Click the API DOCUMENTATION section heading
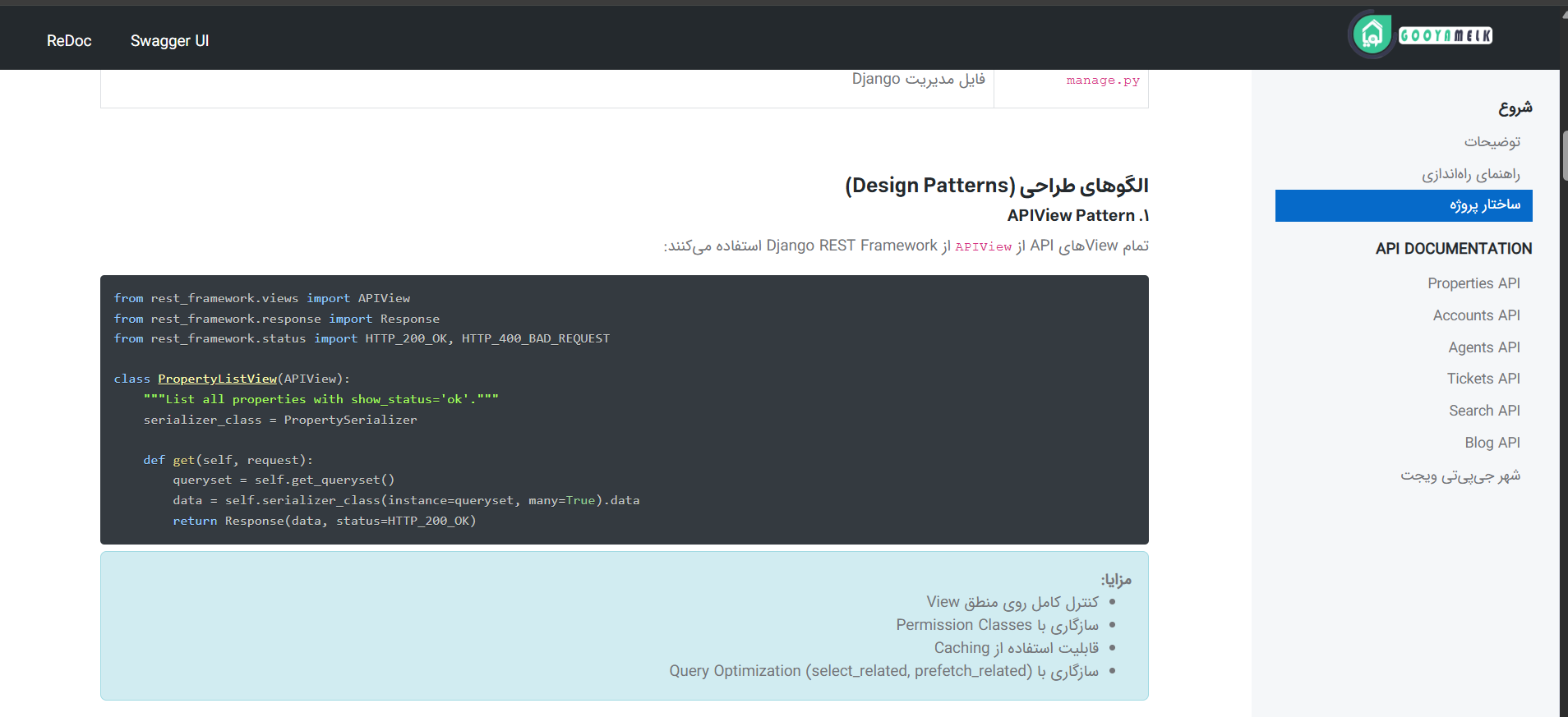Viewport: 1568px width, 717px height. coord(1454,249)
